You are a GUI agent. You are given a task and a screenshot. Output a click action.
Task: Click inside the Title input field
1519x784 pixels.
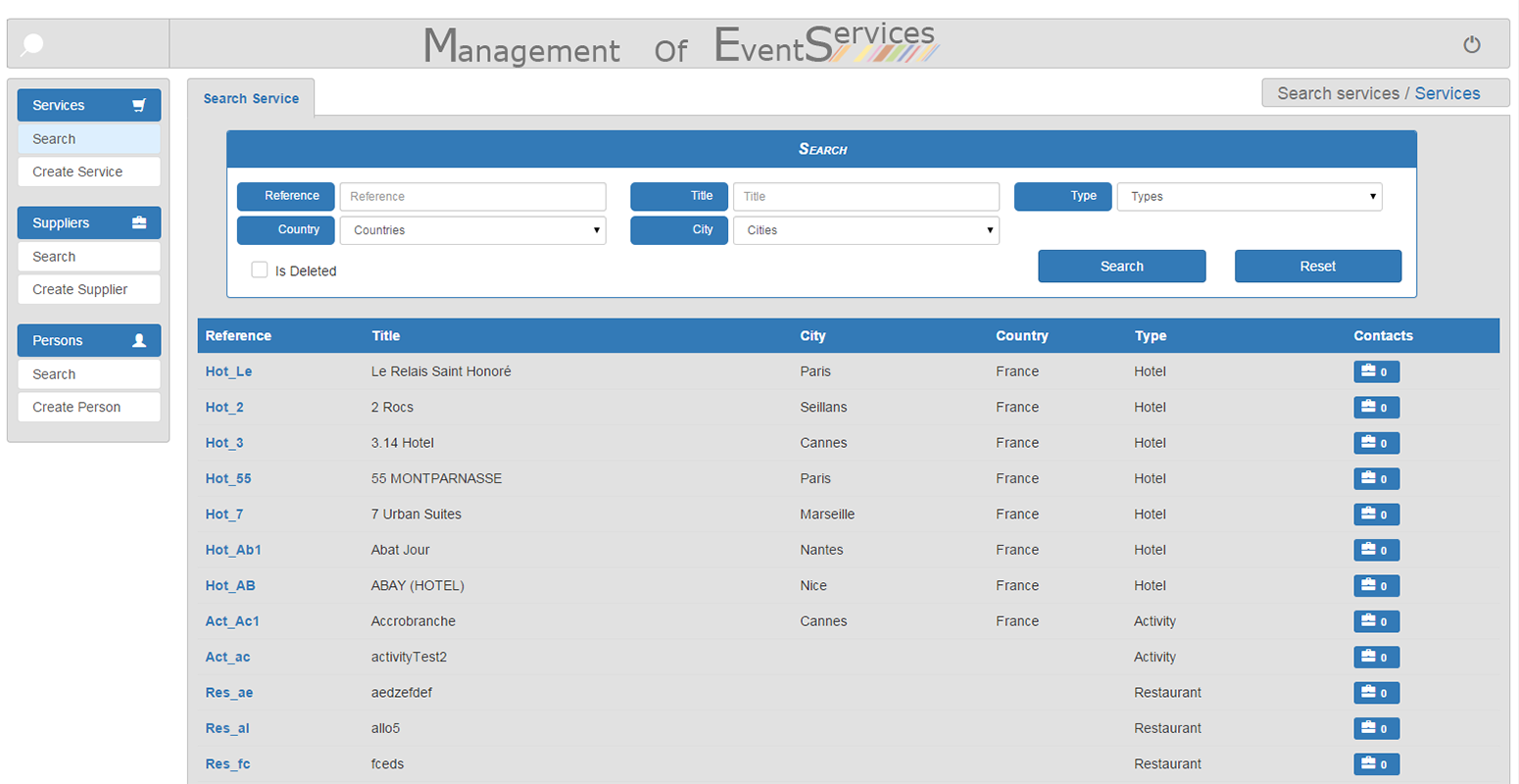(866, 196)
